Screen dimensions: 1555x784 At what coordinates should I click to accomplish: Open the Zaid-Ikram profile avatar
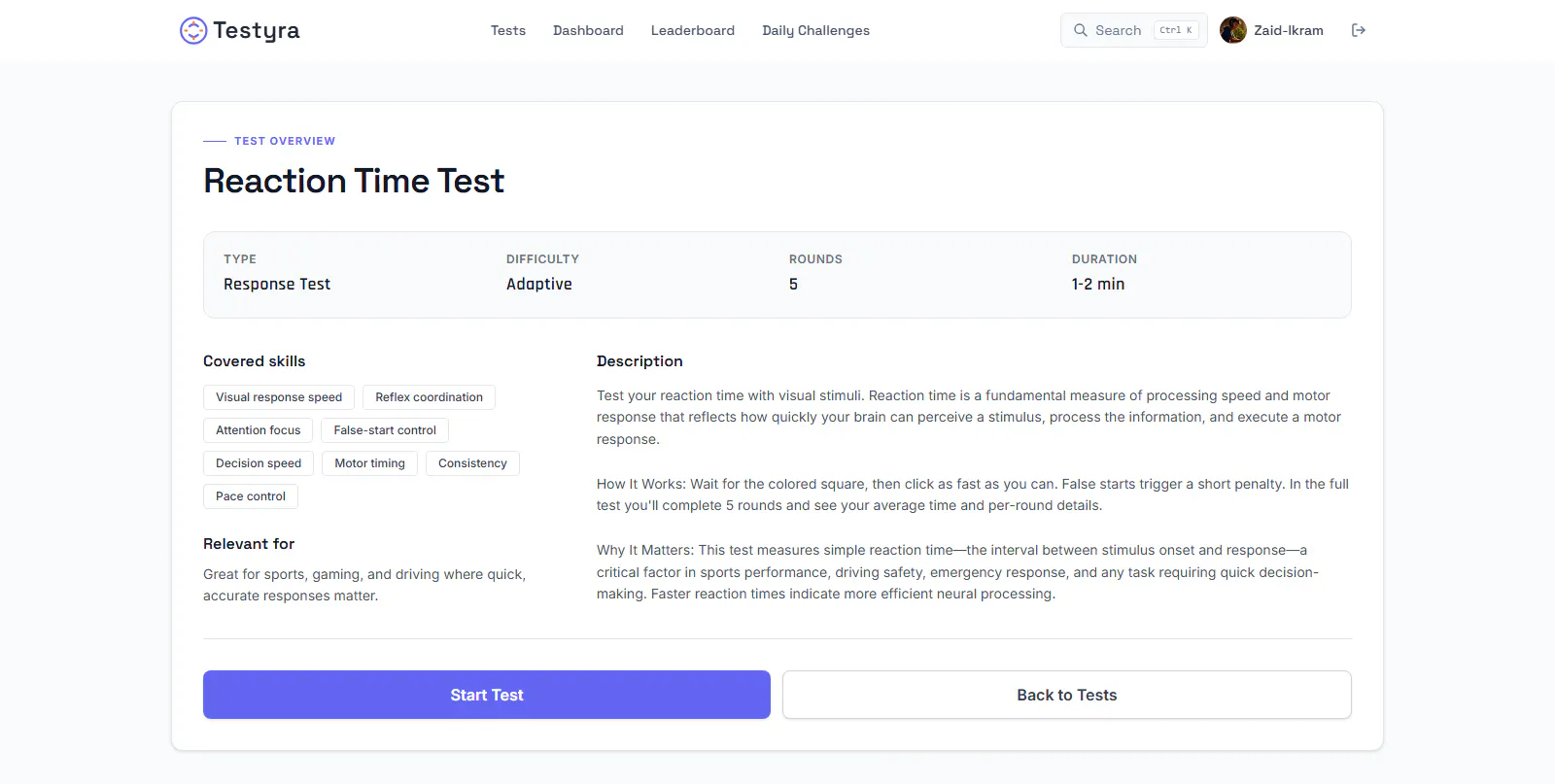(1233, 30)
